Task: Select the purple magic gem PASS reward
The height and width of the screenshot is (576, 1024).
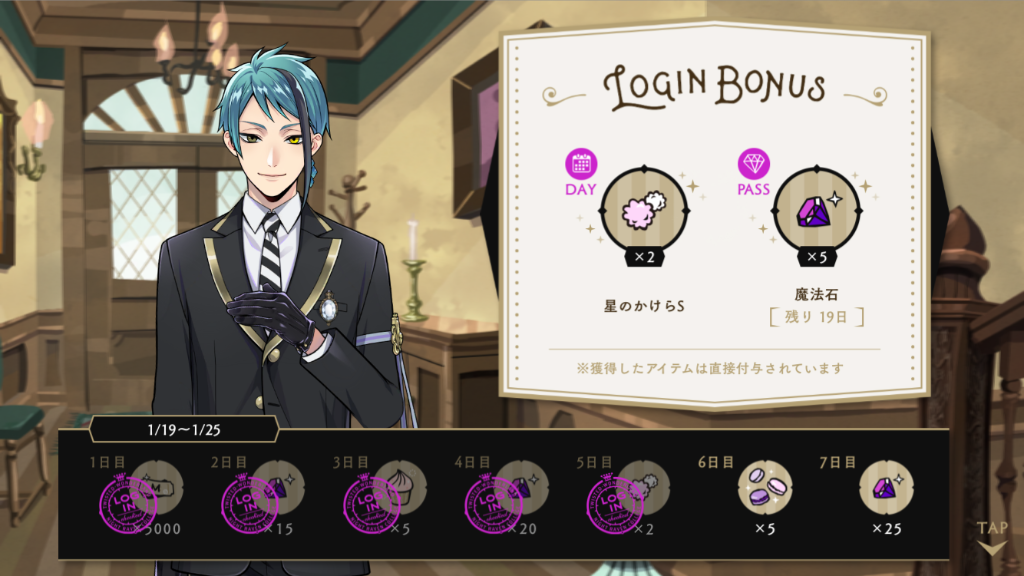Action: [x=816, y=211]
